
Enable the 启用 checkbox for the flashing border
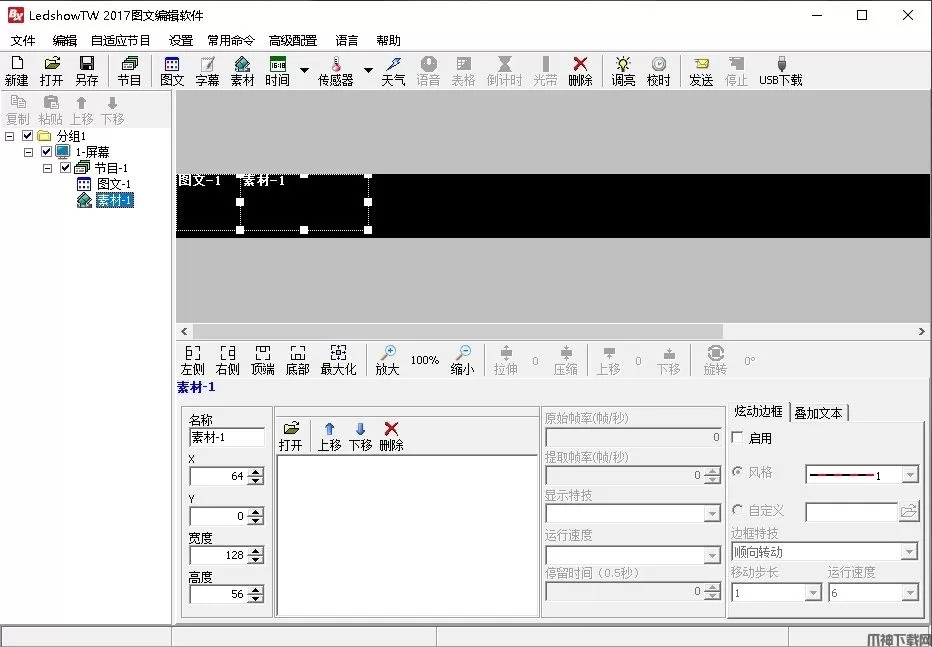[738, 438]
